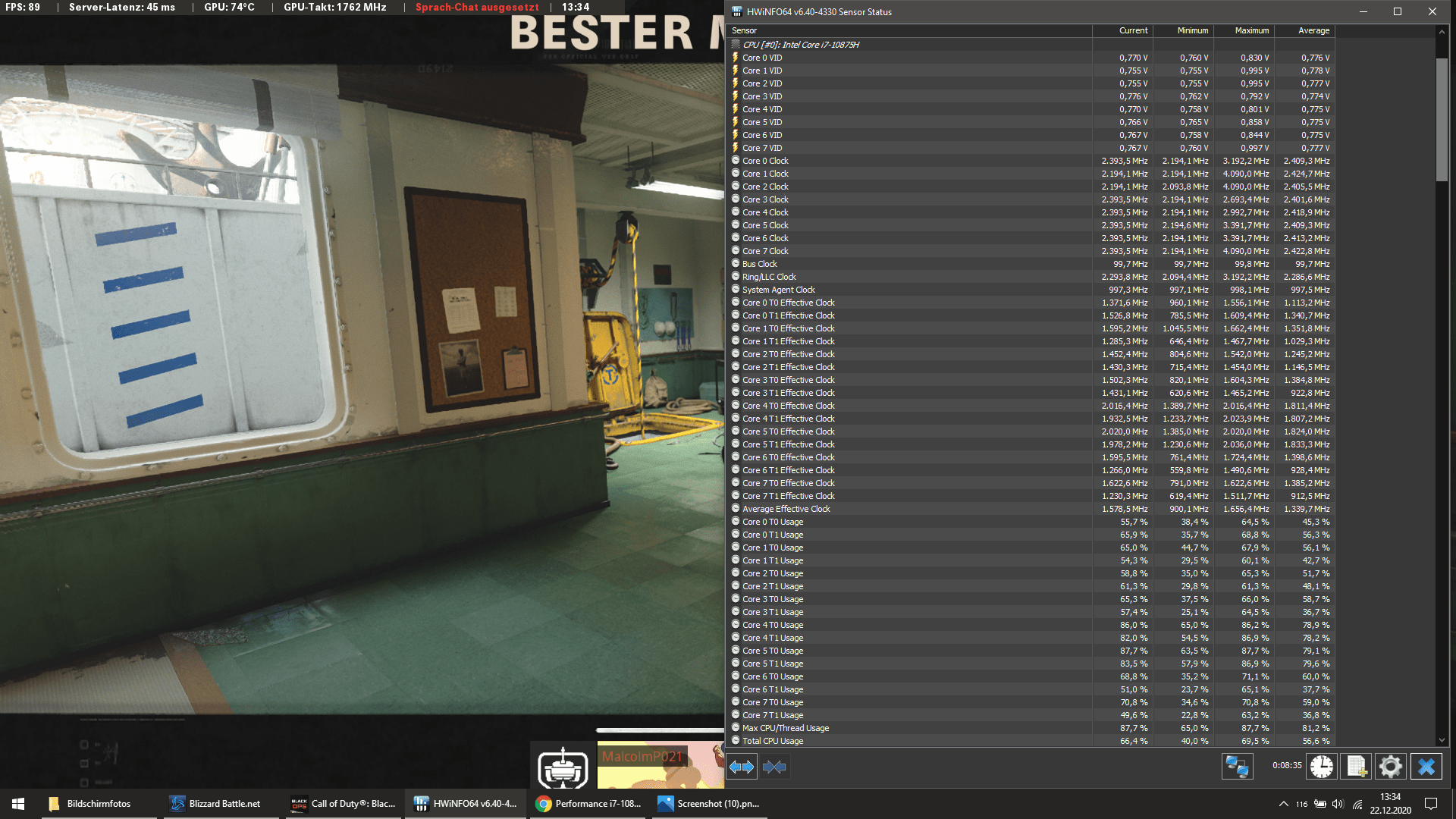Click Total CPU Usage current value 66,4 %
The height and width of the screenshot is (819, 1456).
pyautogui.click(x=1134, y=741)
